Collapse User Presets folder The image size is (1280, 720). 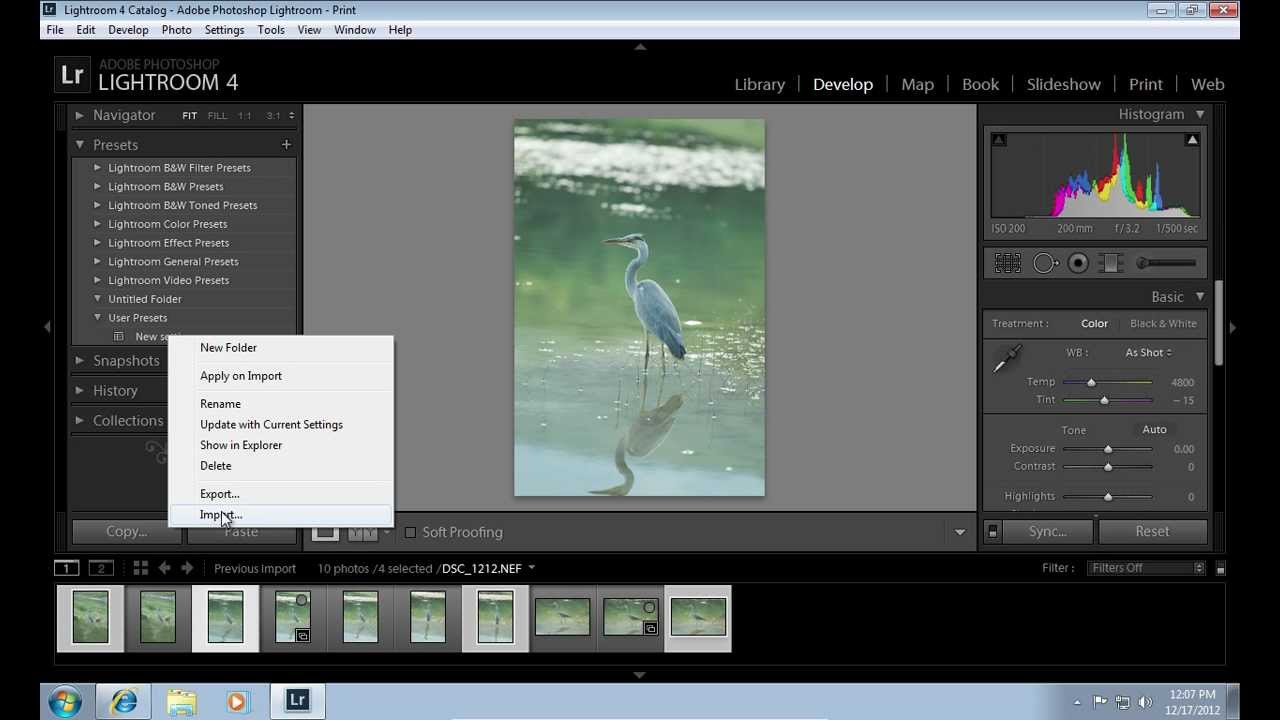click(97, 318)
